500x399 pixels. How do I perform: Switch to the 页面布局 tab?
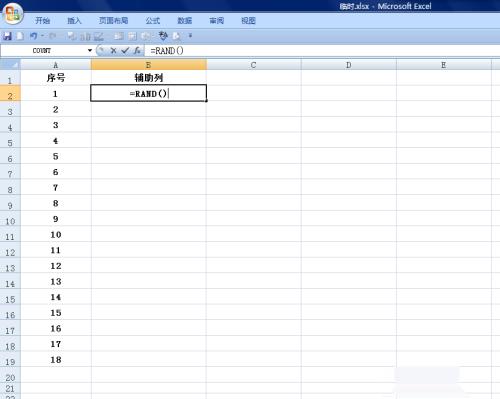(113, 21)
